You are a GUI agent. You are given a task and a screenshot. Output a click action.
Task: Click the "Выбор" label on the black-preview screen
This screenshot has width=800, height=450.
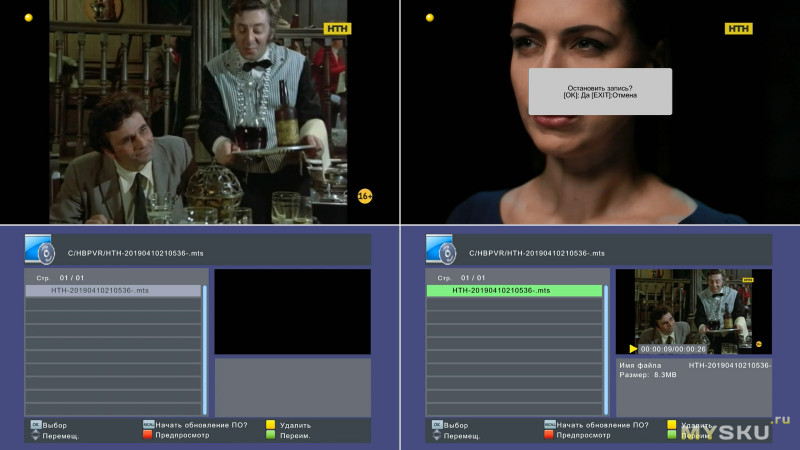[x=55, y=425]
